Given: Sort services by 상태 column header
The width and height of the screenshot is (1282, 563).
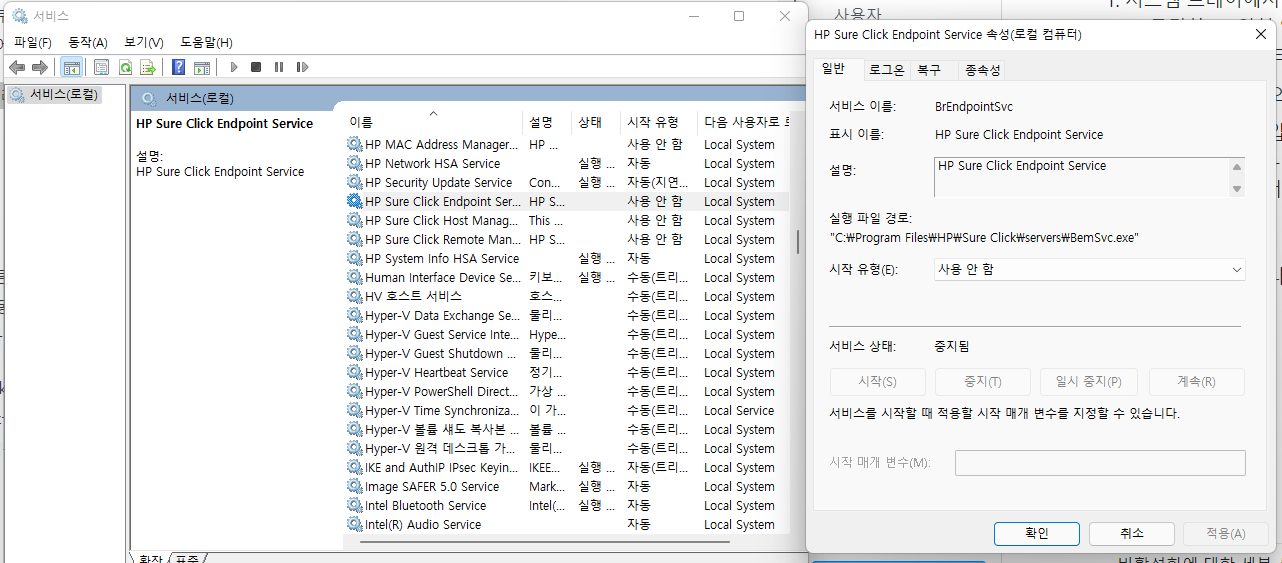Looking at the screenshot, I should point(596,122).
